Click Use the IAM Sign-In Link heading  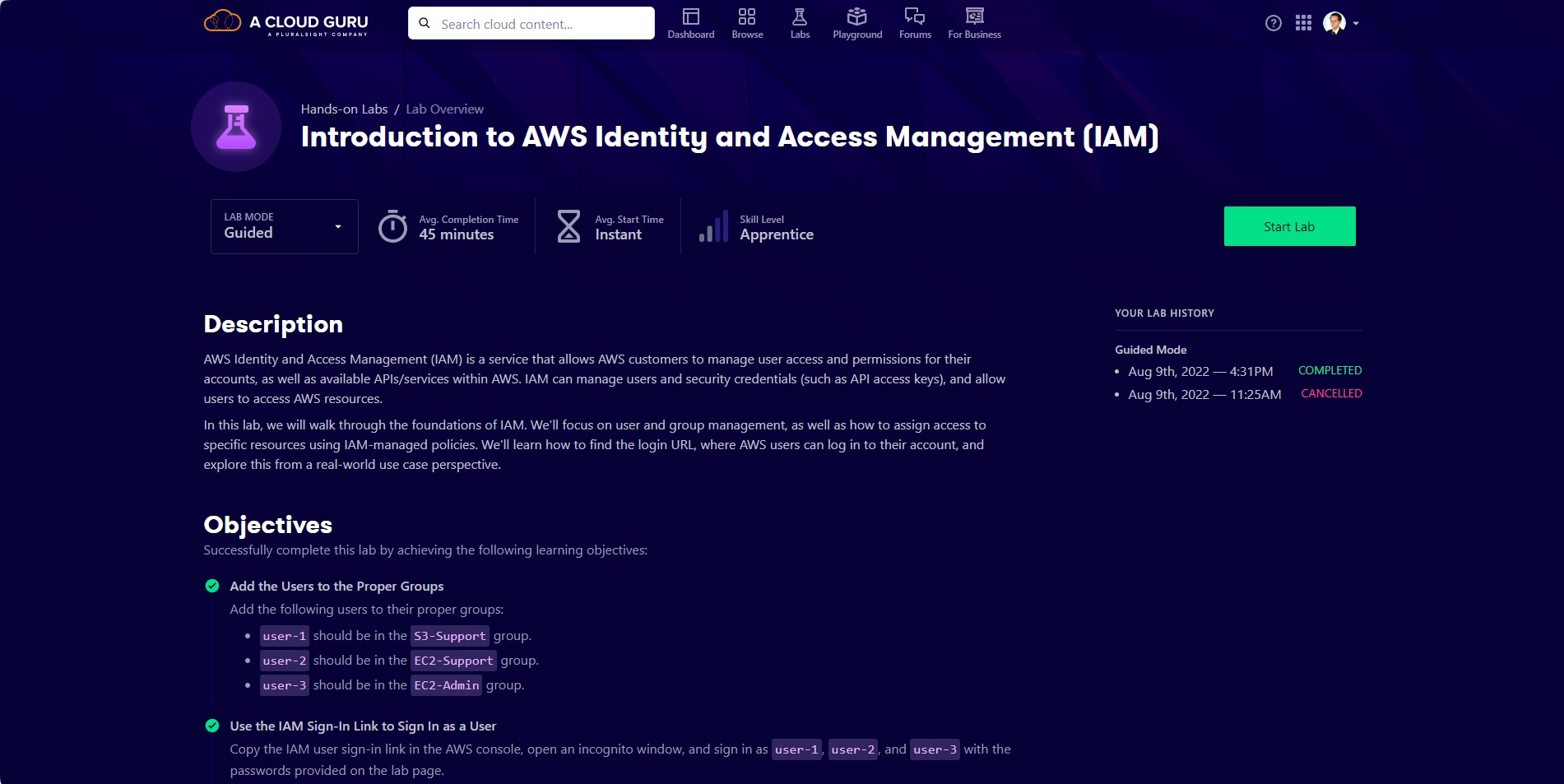point(363,726)
